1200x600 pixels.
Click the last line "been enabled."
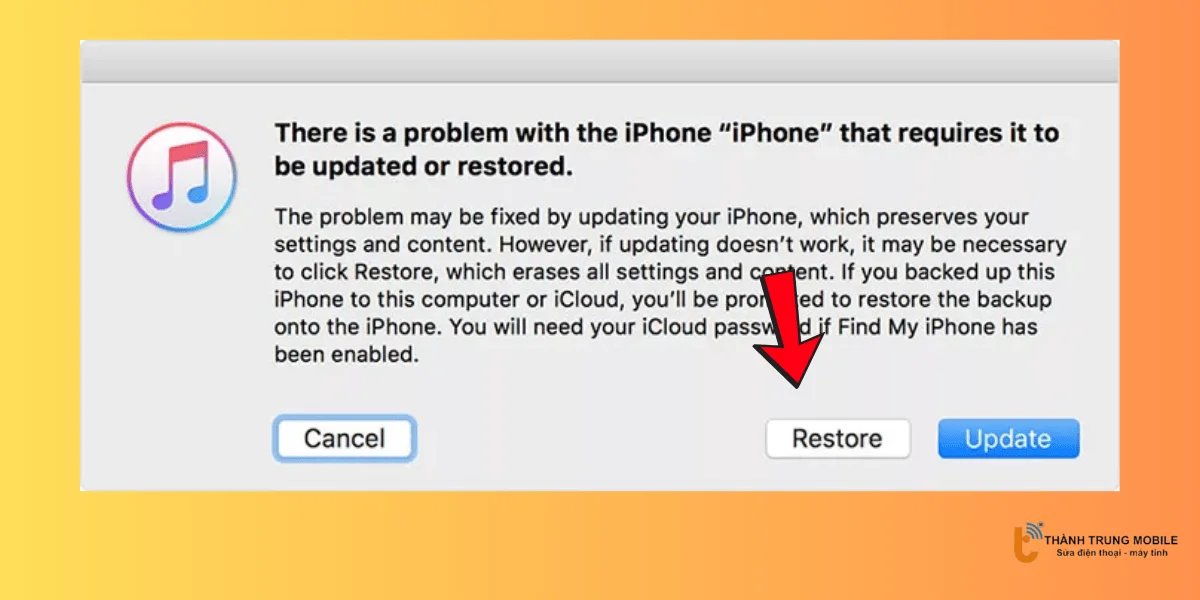coord(346,355)
